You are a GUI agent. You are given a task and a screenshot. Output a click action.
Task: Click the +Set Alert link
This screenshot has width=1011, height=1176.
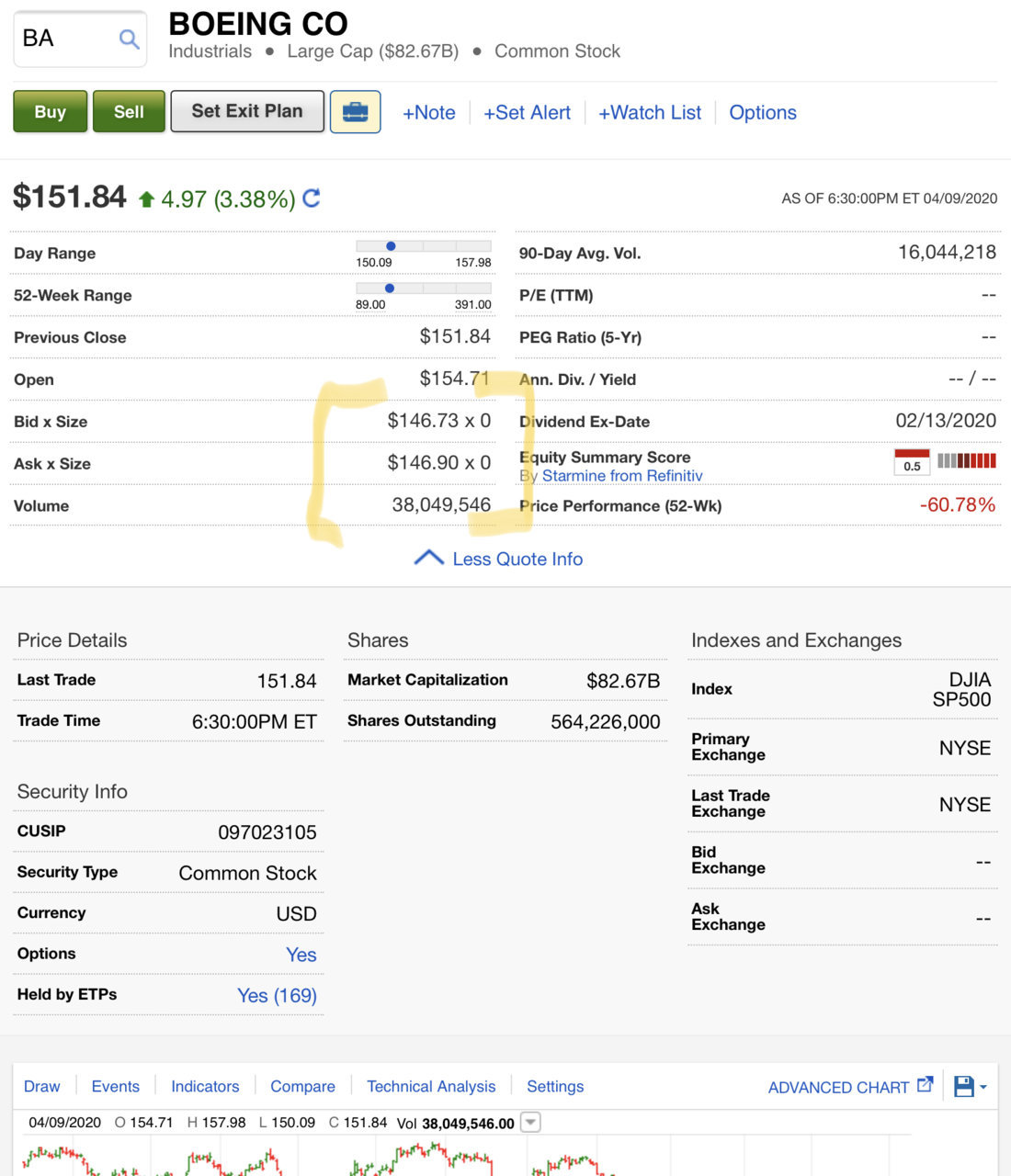[528, 112]
